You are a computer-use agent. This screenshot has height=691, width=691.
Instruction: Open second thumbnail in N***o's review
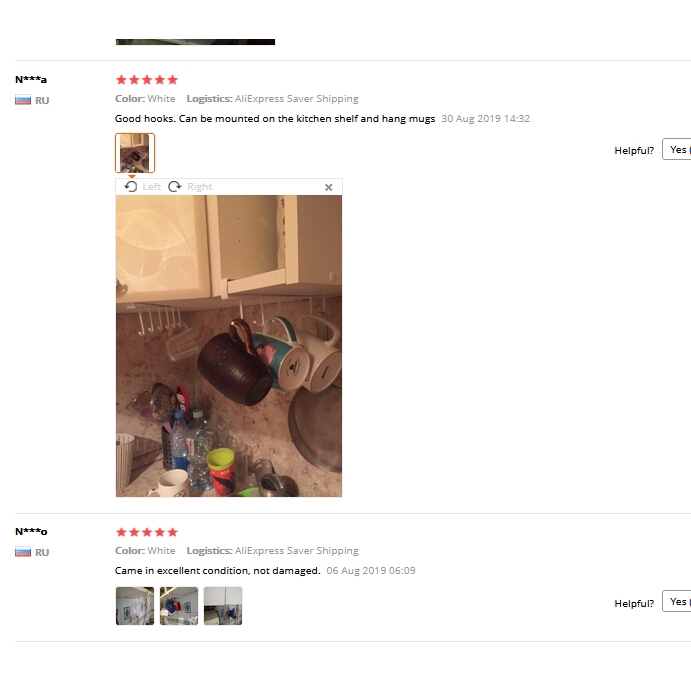[x=179, y=606]
